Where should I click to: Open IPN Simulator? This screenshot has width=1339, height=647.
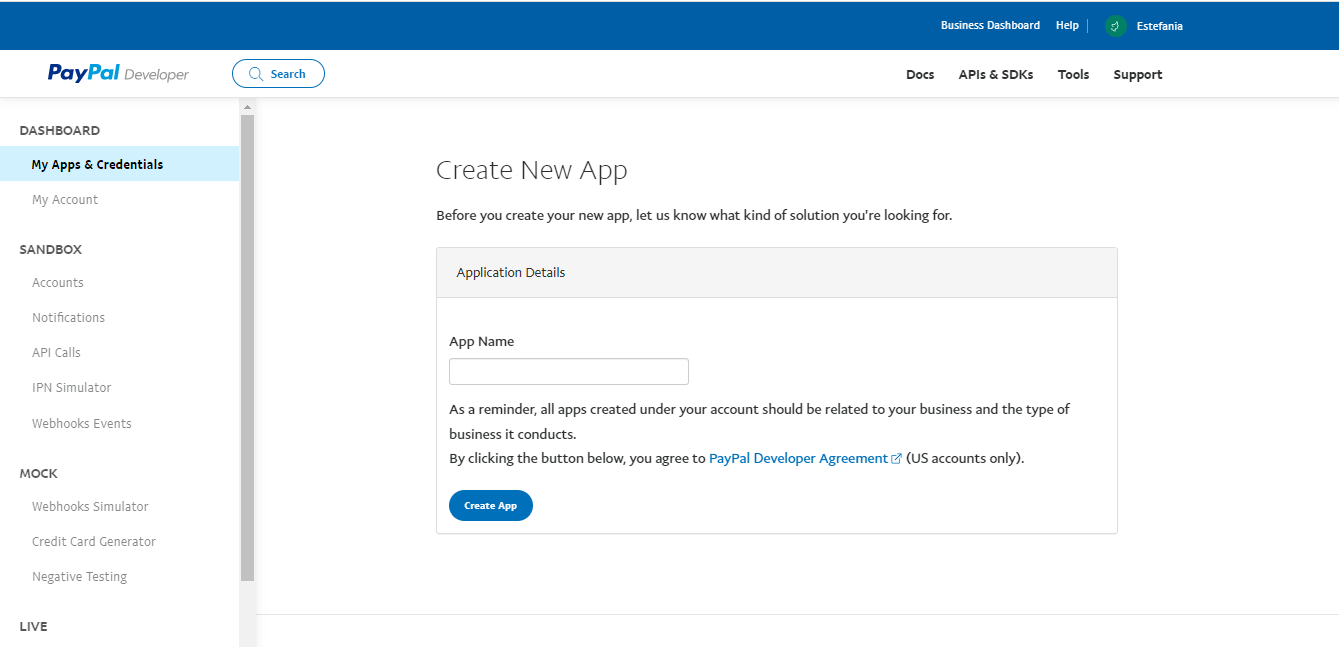[x=71, y=388]
